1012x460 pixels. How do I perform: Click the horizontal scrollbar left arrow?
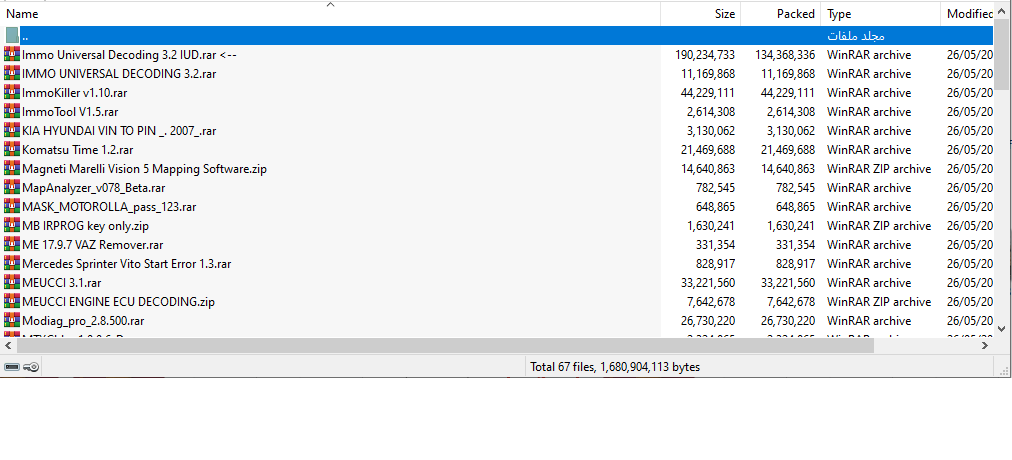pyautogui.click(x=8, y=346)
